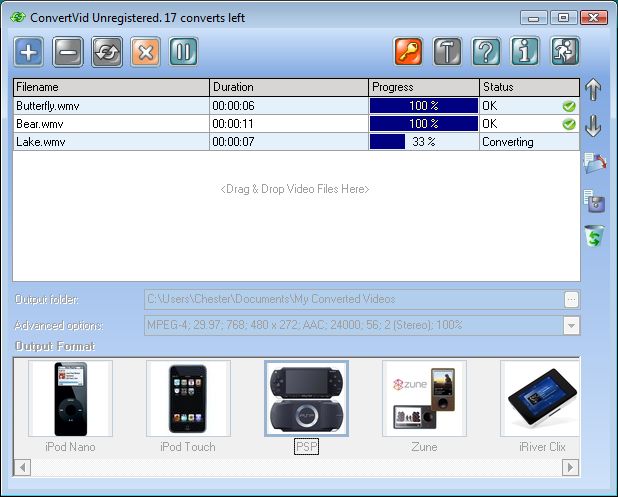Click the orange Cancel conversion X button

pyautogui.click(x=145, y=51)
